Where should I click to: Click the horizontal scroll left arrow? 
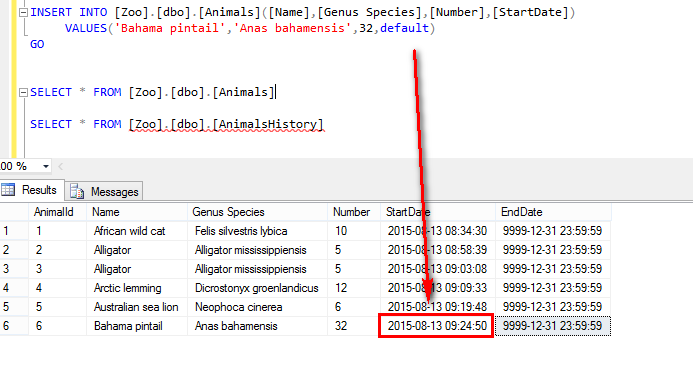pos(61,167)
